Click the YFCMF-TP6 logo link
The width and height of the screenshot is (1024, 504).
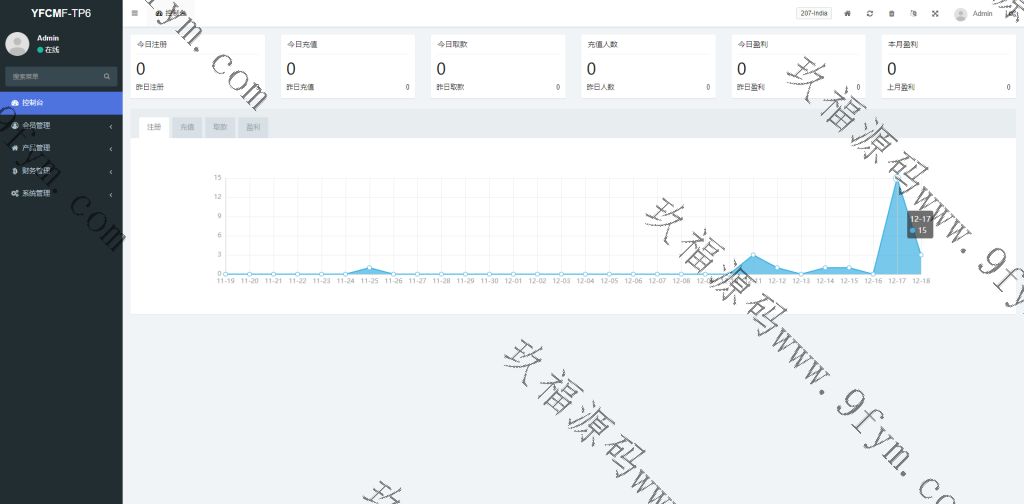pos(61,13)
